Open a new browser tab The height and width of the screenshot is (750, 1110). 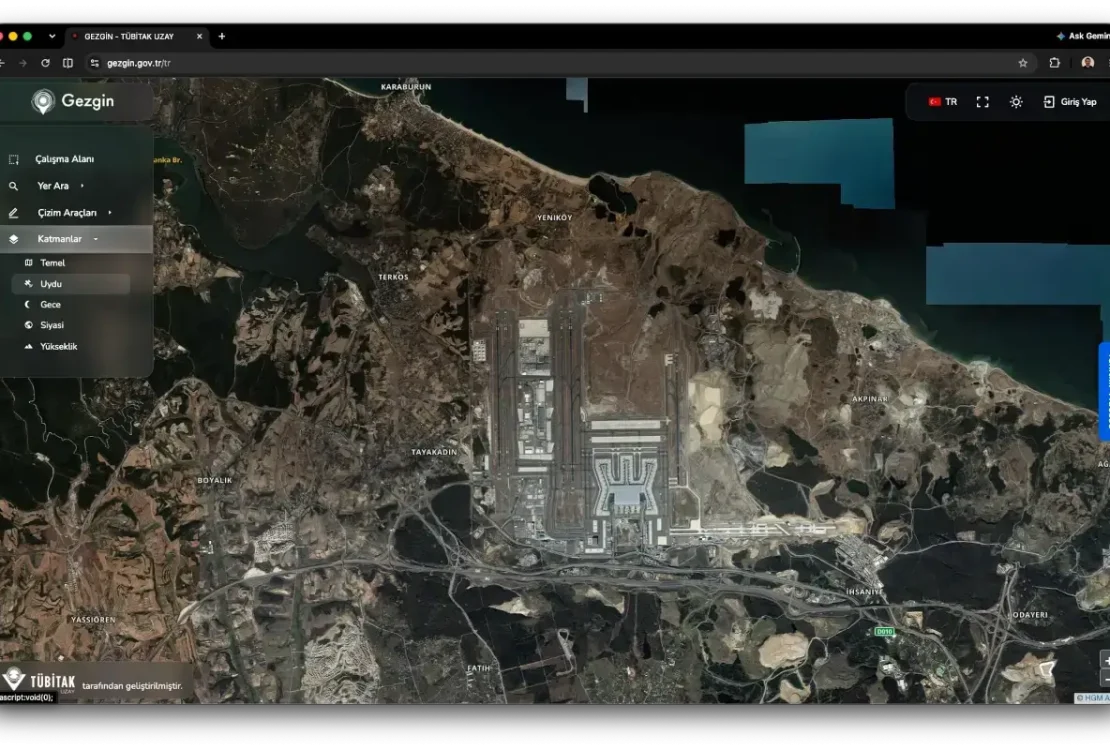point(222,36)
